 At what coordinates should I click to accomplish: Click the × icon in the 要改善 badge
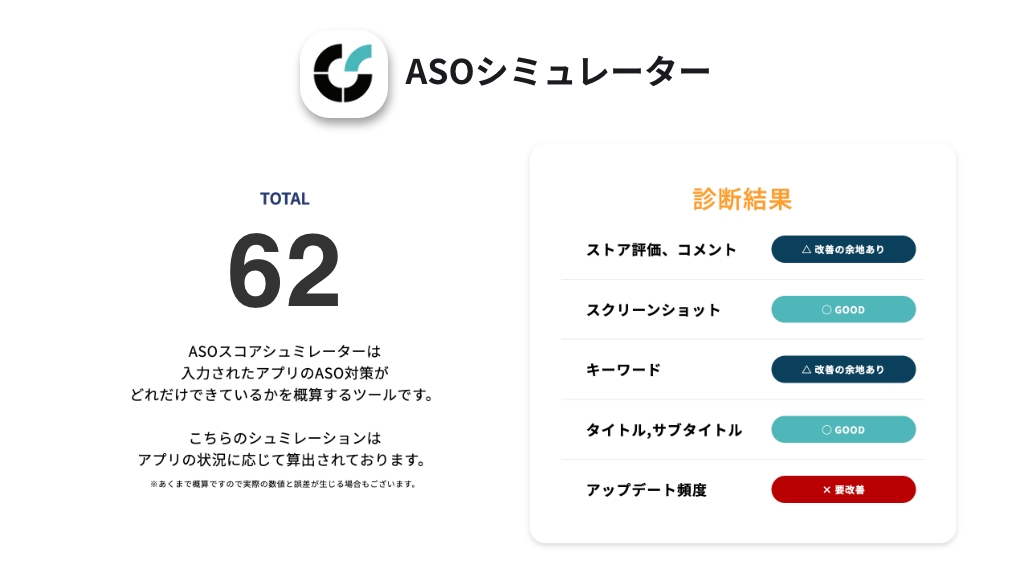coord(827,490)
